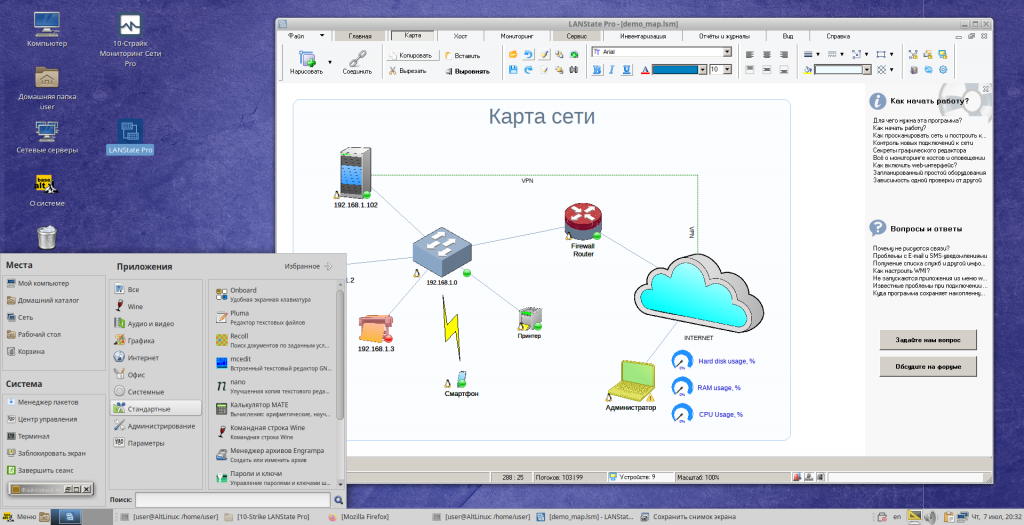Set vertical alignment to bottom
Image resolution: width=1024 pixels, height=525 pixels.
click(784, 70)
